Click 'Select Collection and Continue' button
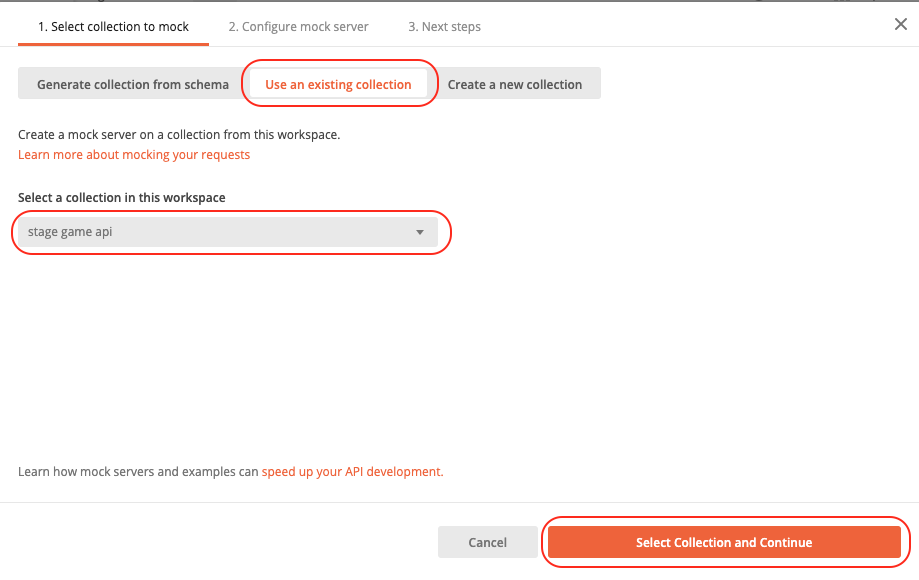This screenshot has width=919, height=580. (x=724, y=543)
